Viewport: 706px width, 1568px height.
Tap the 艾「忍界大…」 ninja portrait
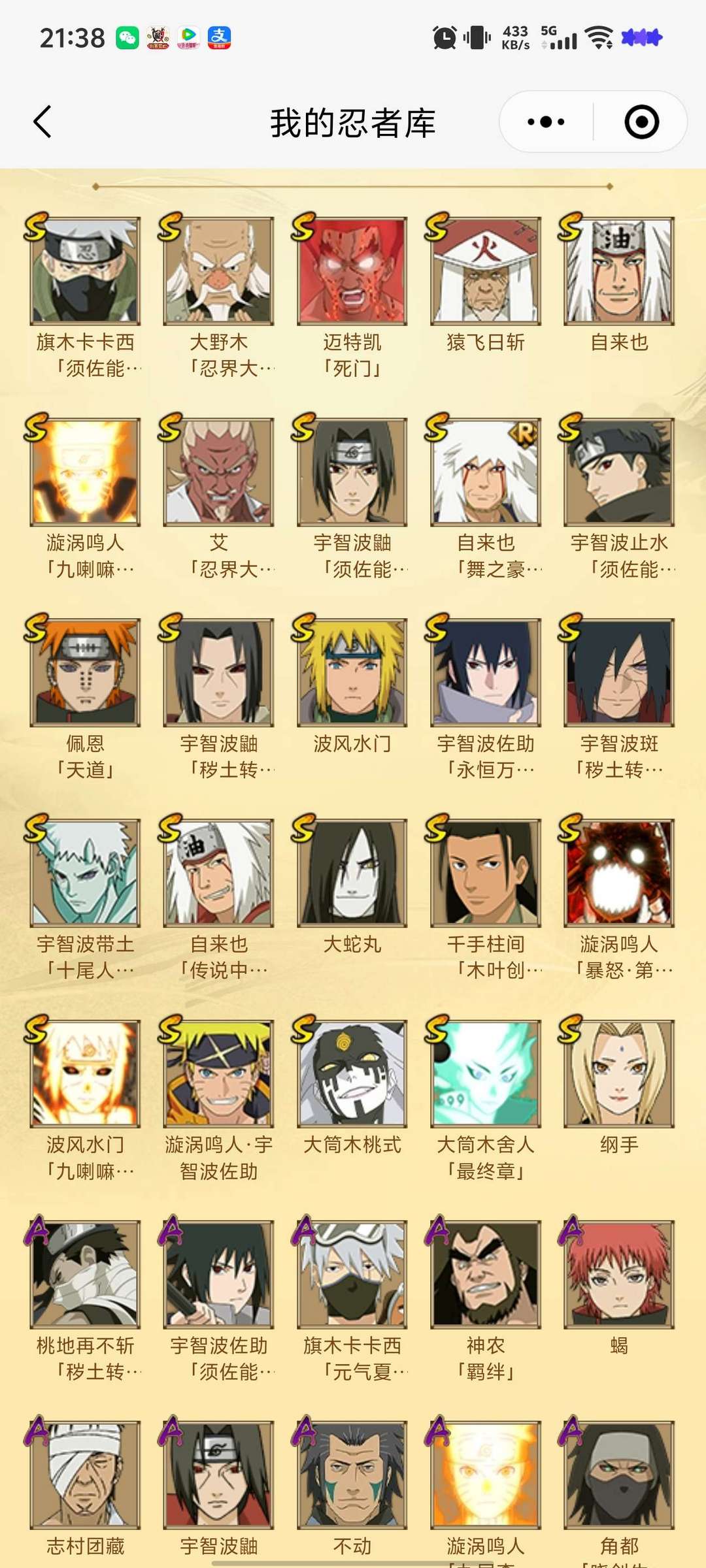[x=219, y=472]
